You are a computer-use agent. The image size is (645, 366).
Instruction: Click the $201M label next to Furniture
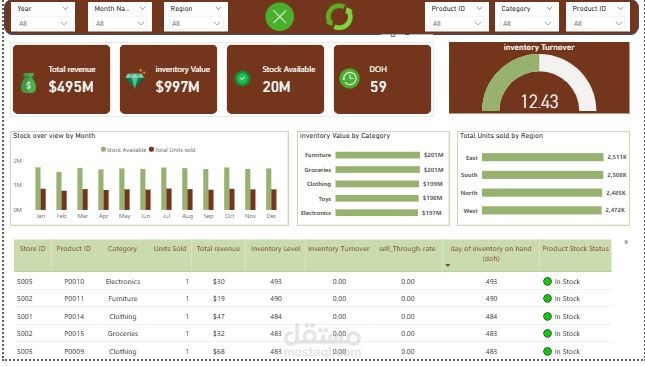pyautogui.click(x=434, y=155)
